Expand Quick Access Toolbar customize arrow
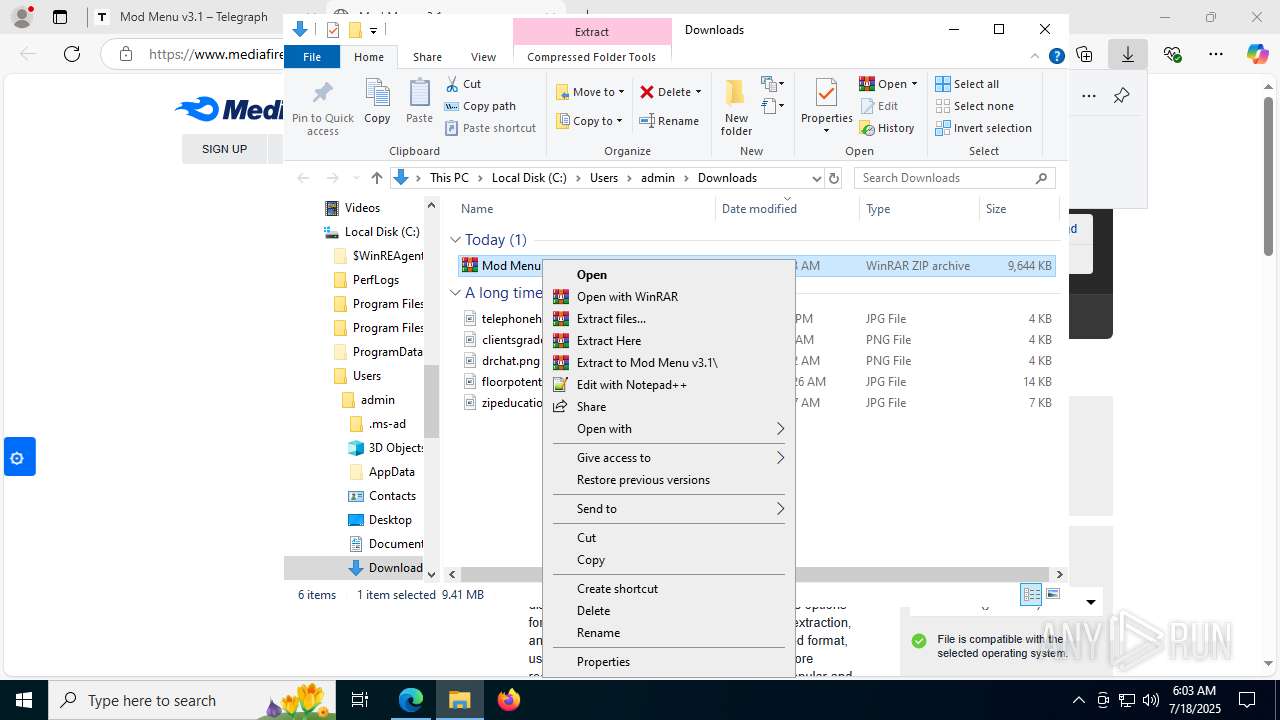 pos(373,30)
